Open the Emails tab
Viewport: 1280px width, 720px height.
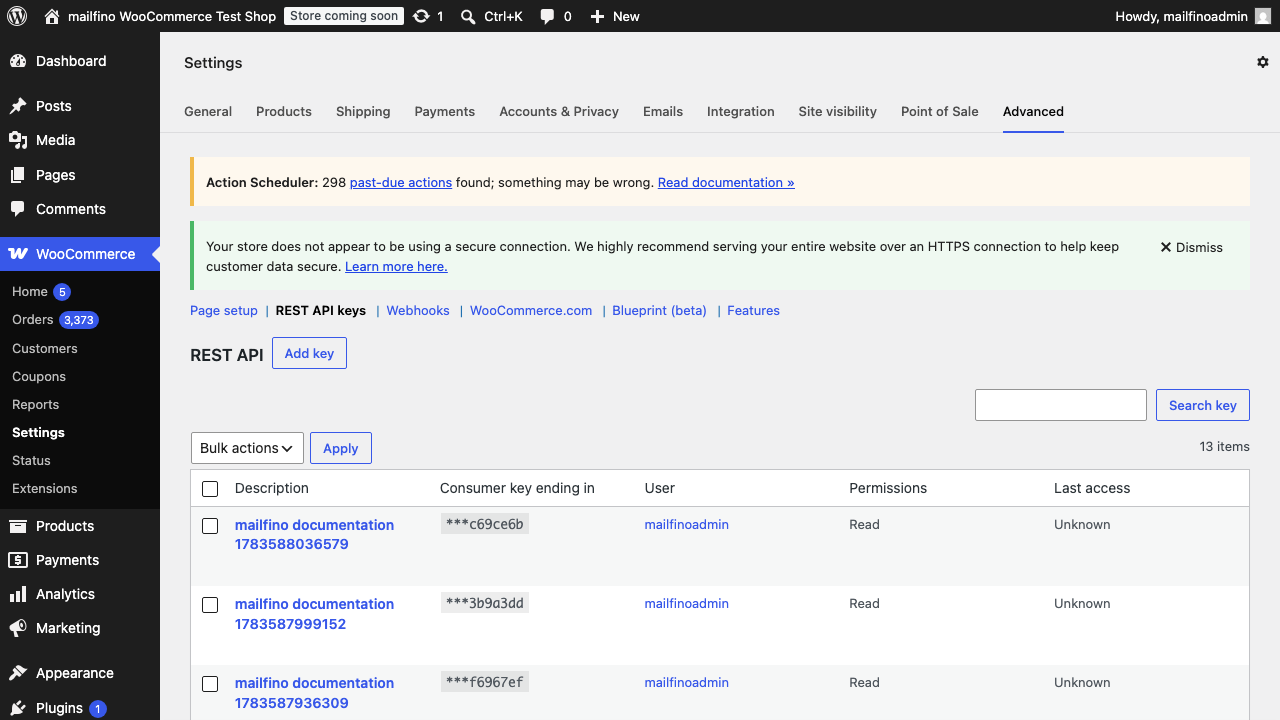coord(663,111)
